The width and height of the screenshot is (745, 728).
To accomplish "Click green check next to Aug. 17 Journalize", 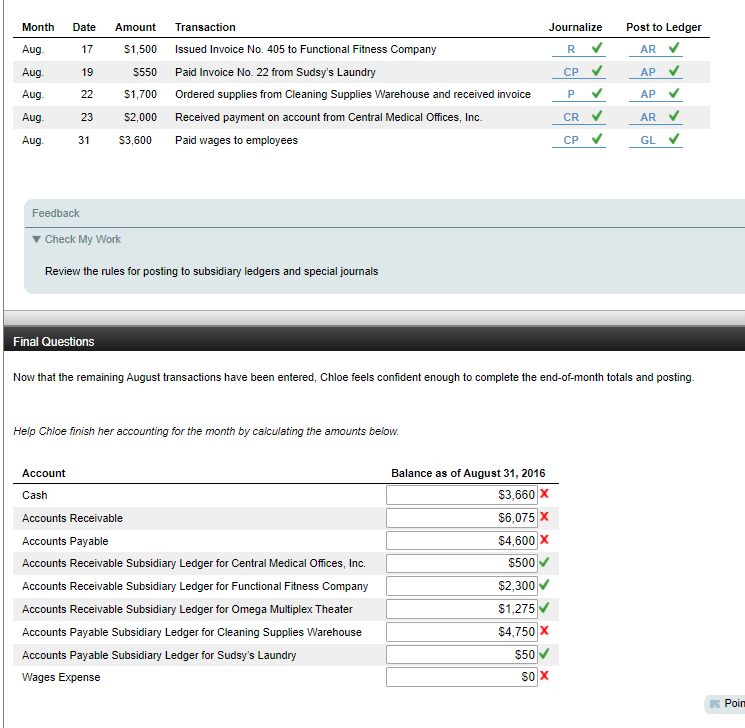I will tap(597, 48).
